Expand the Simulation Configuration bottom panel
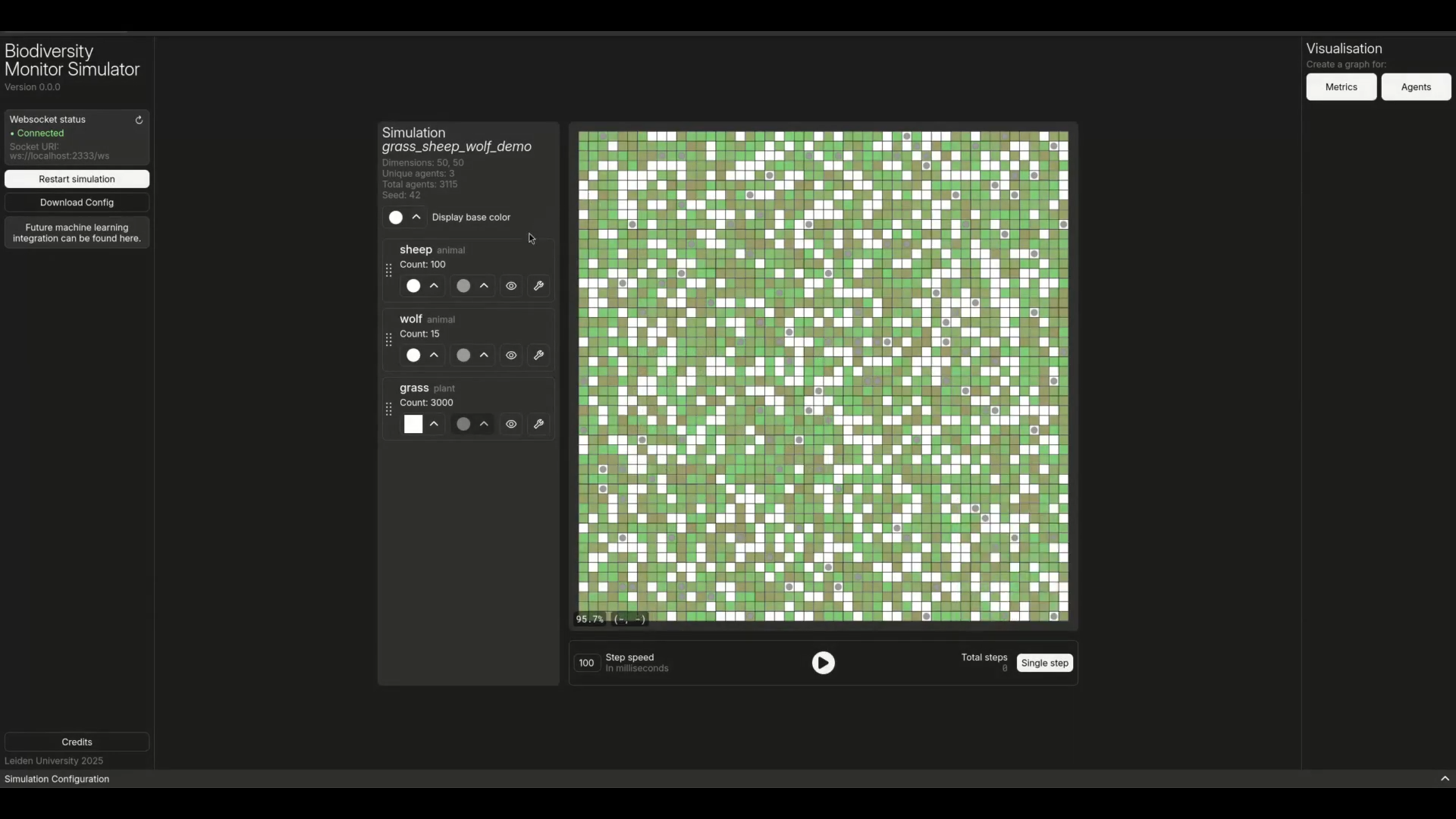This screenshot has height=819, width=1456. (x=1445, y=779)
